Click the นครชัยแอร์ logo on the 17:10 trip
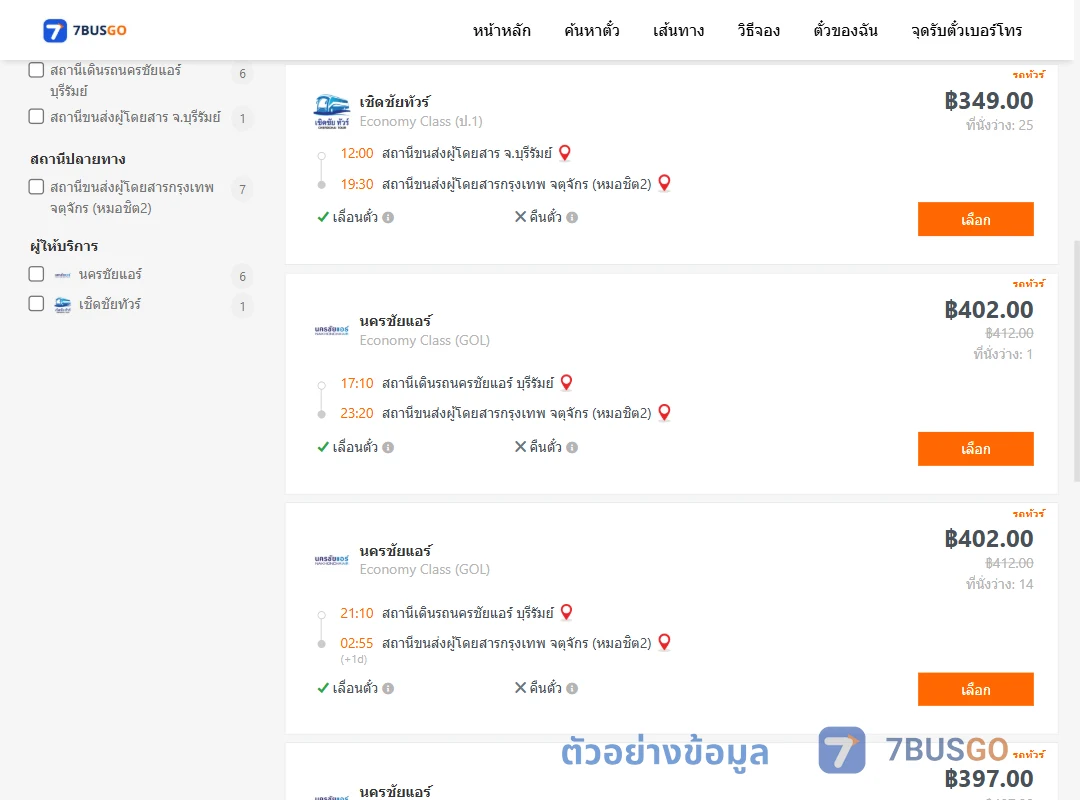 tap(331, 330)
